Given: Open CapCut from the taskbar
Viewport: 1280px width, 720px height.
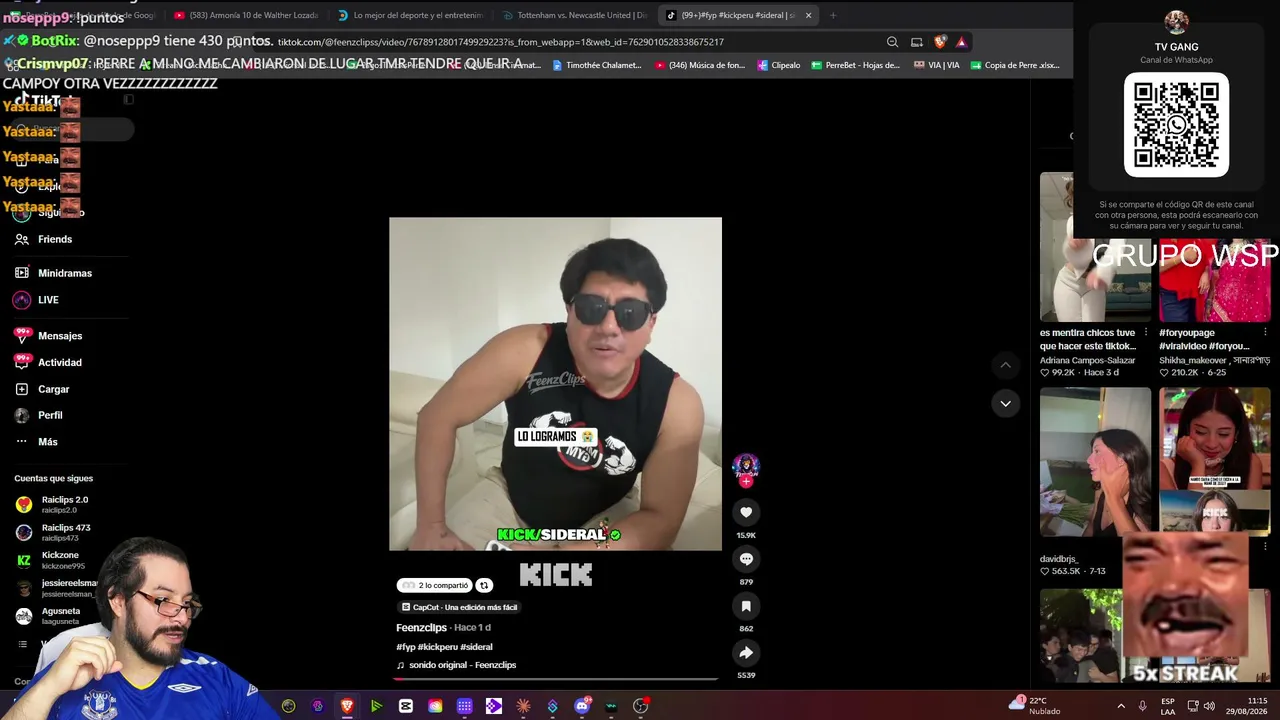Looking at the screenshot, I should (406, 706).
